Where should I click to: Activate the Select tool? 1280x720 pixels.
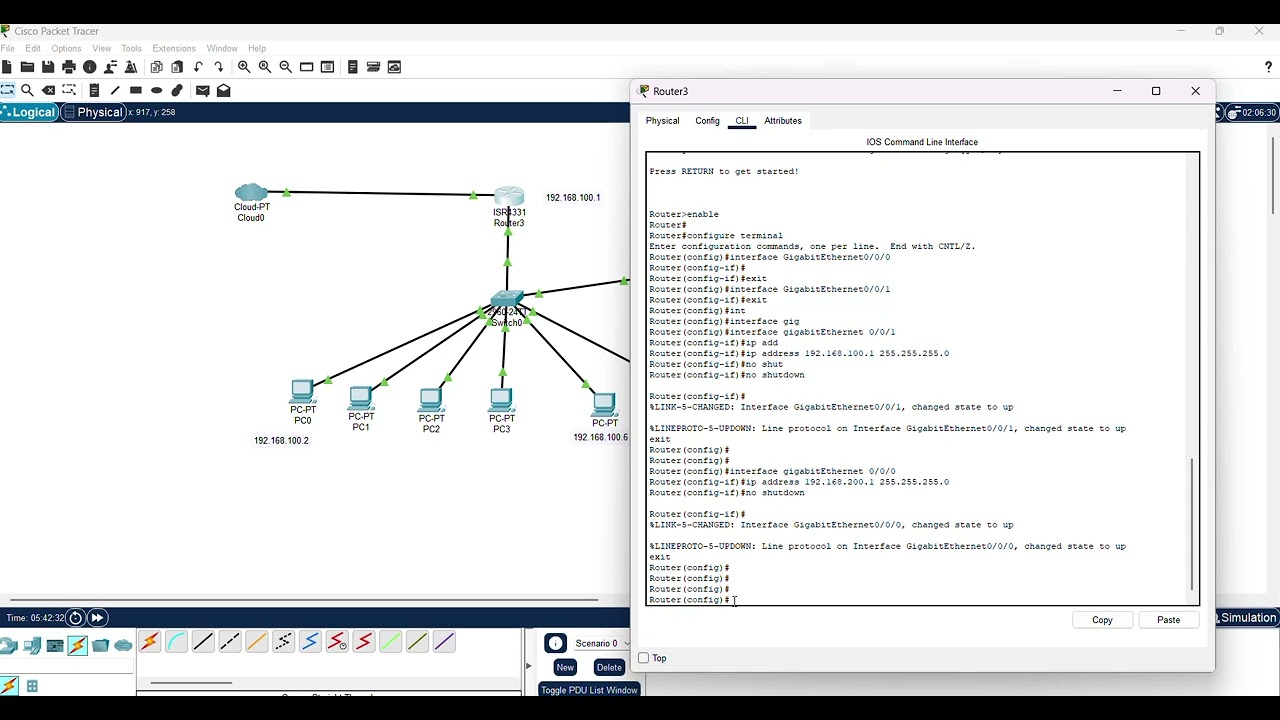coord(7,90)
